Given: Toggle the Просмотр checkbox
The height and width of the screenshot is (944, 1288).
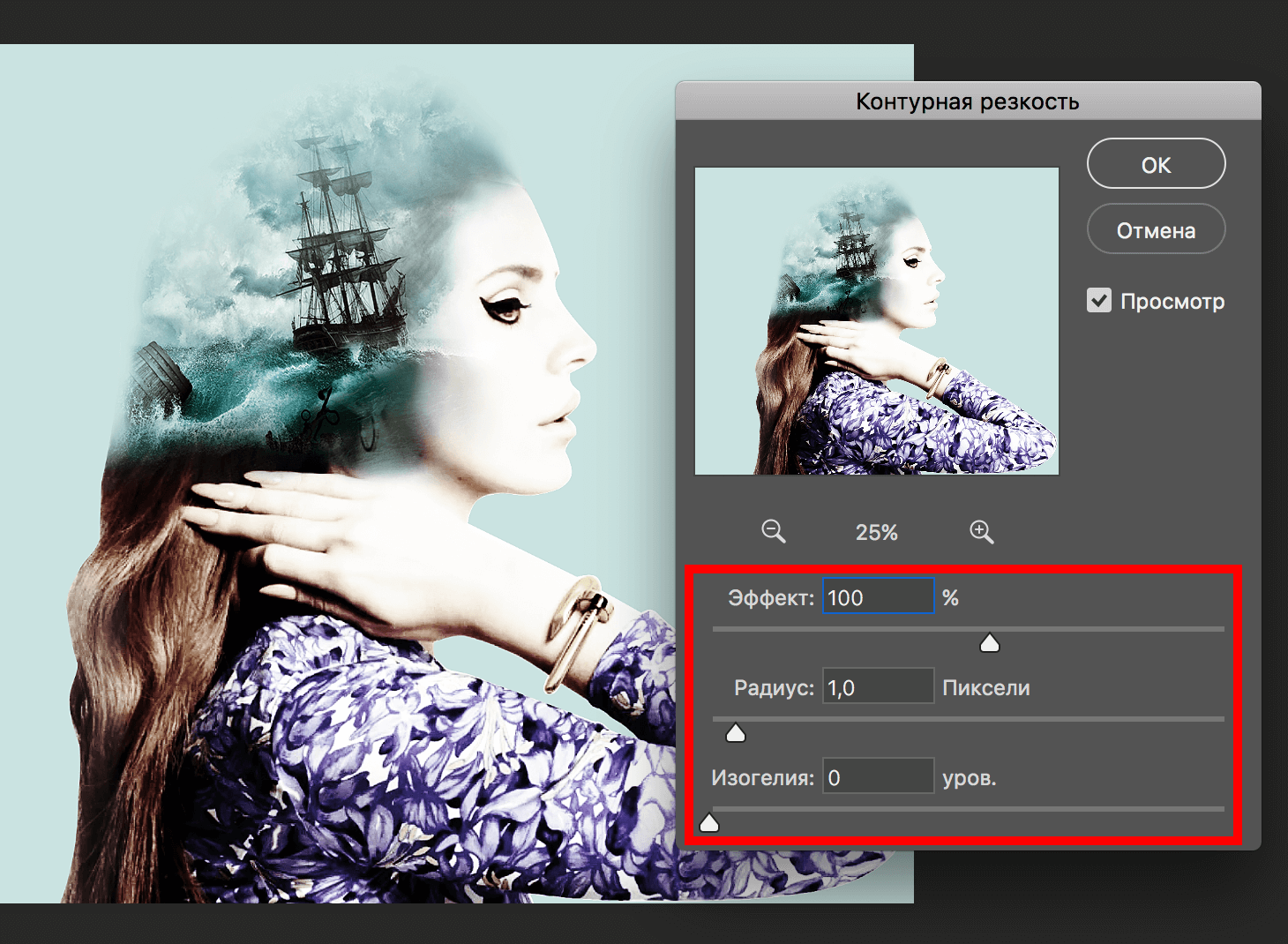Looking at the screenshot, I should [1099, 301].
